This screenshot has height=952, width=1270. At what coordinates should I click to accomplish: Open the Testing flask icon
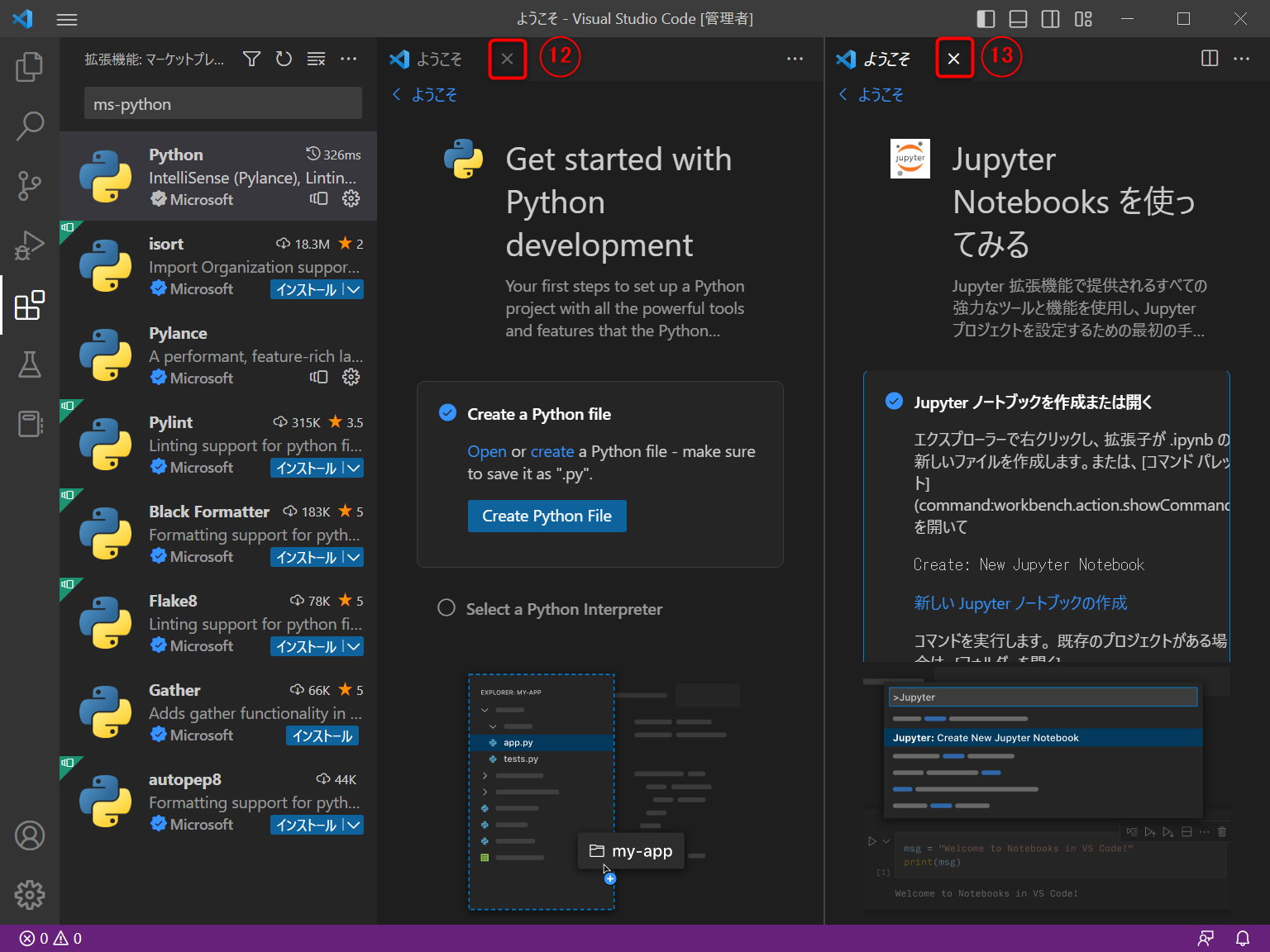[x=30, y=364]
